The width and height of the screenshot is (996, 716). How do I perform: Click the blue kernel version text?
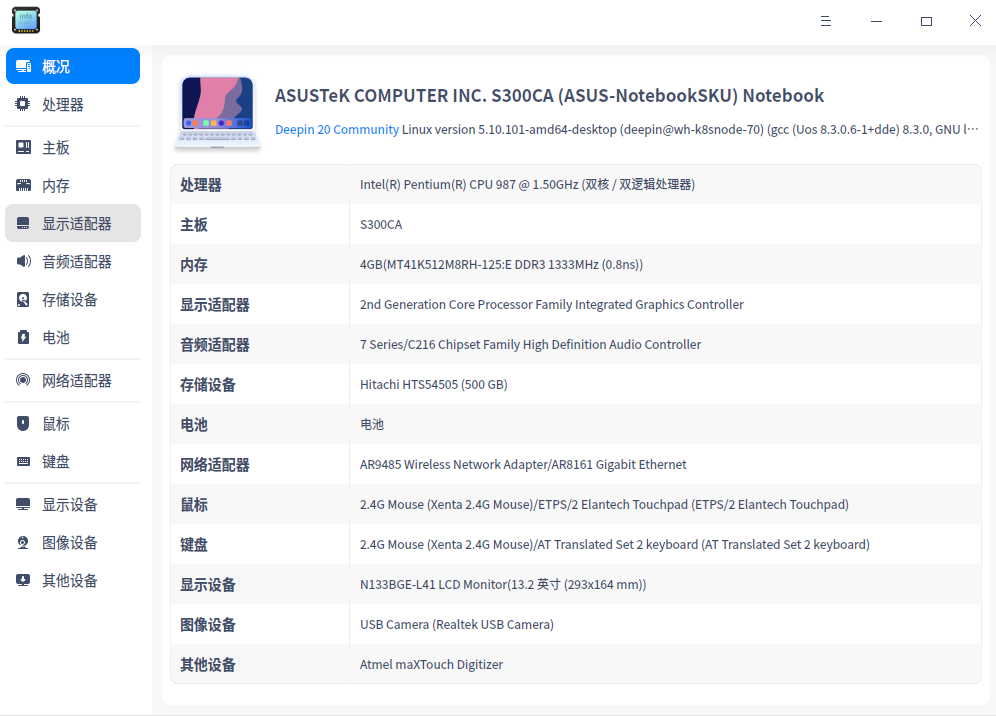pos(600,129)
